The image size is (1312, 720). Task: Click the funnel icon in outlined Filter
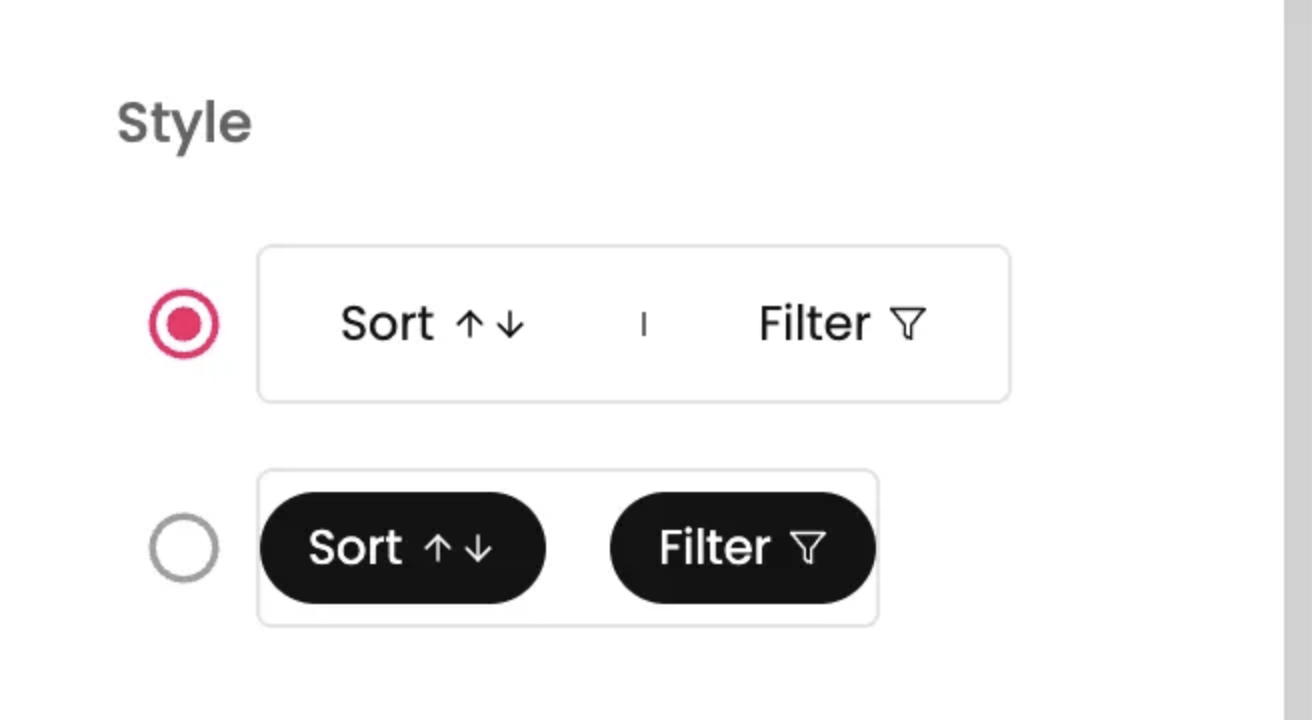[908, 324]
